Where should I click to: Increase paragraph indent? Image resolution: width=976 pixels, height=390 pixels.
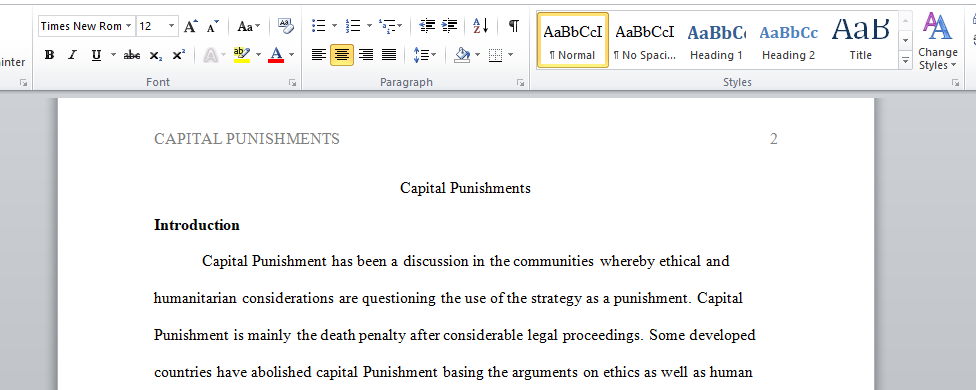tap(449, 26)
